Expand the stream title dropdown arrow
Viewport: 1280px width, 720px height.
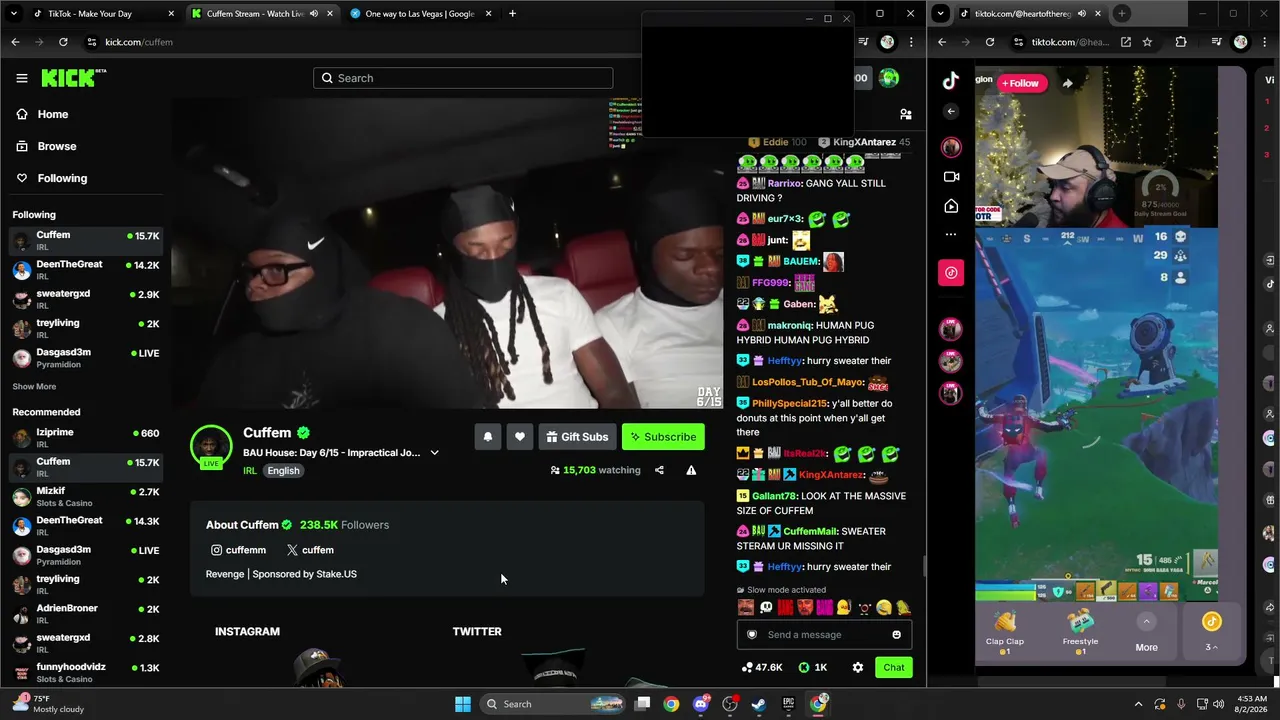click(434, 453)
